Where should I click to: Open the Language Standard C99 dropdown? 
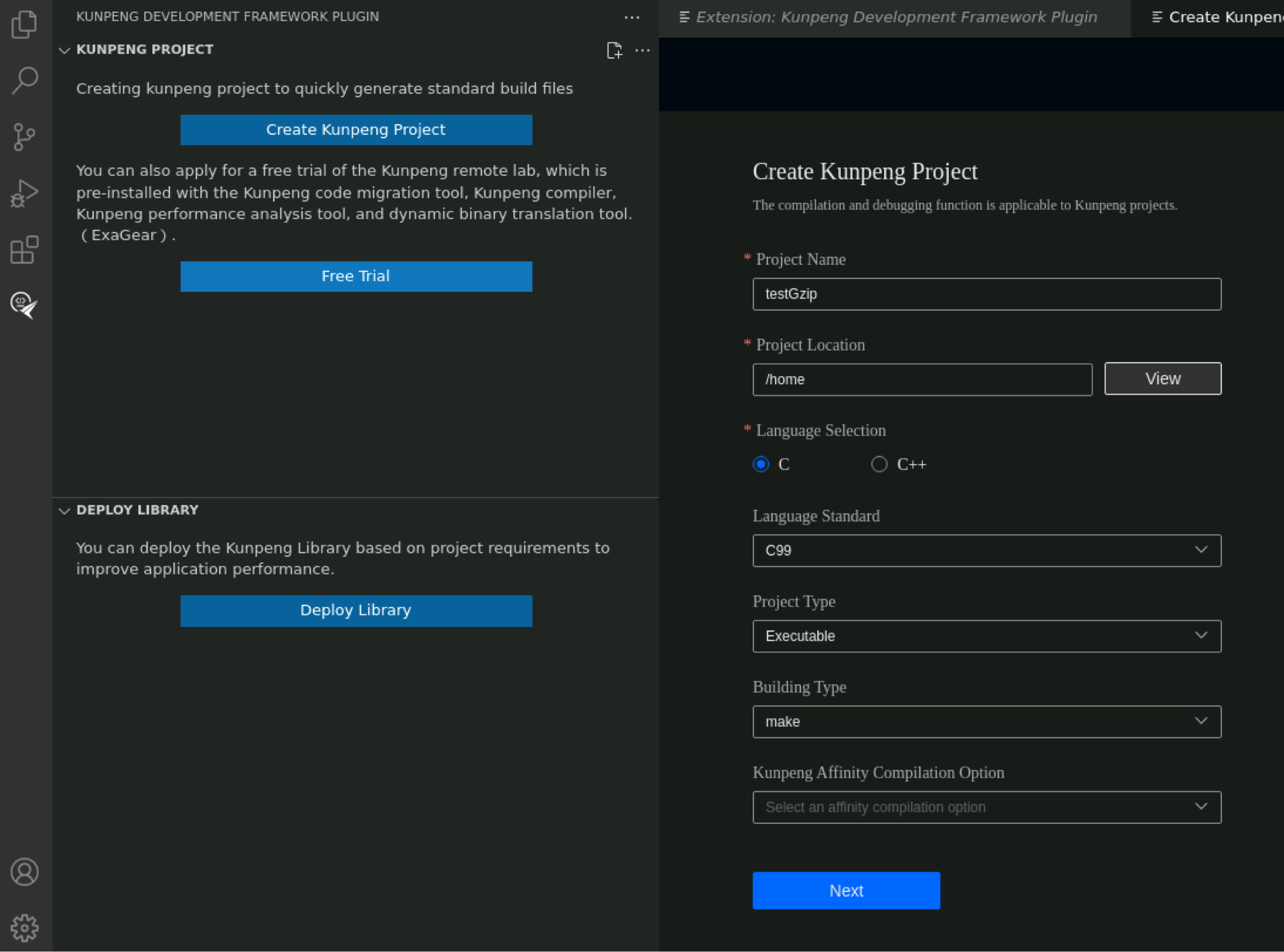click(986, 551)
